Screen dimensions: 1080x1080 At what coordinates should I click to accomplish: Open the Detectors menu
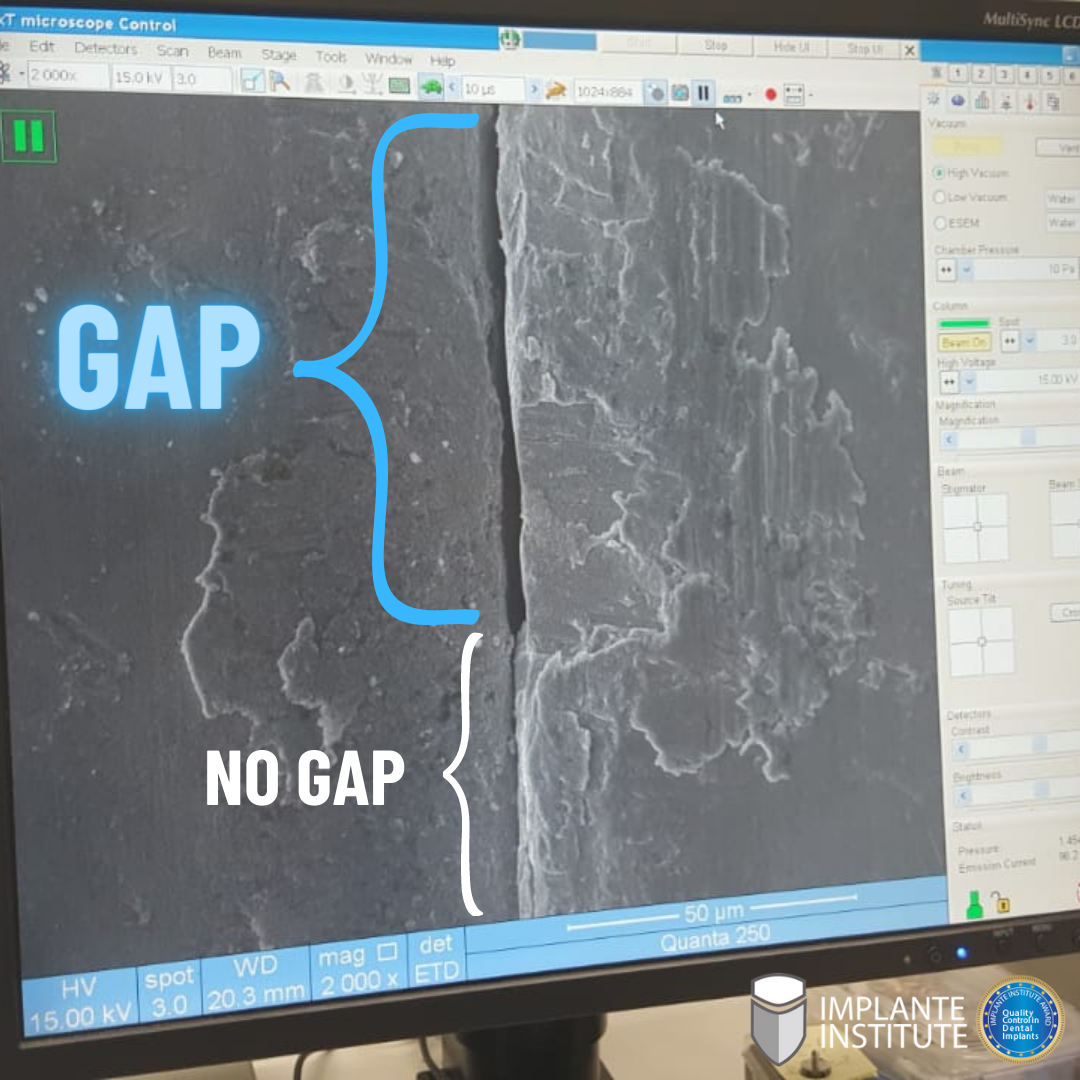pyautogui.click(x=105, y=48)
